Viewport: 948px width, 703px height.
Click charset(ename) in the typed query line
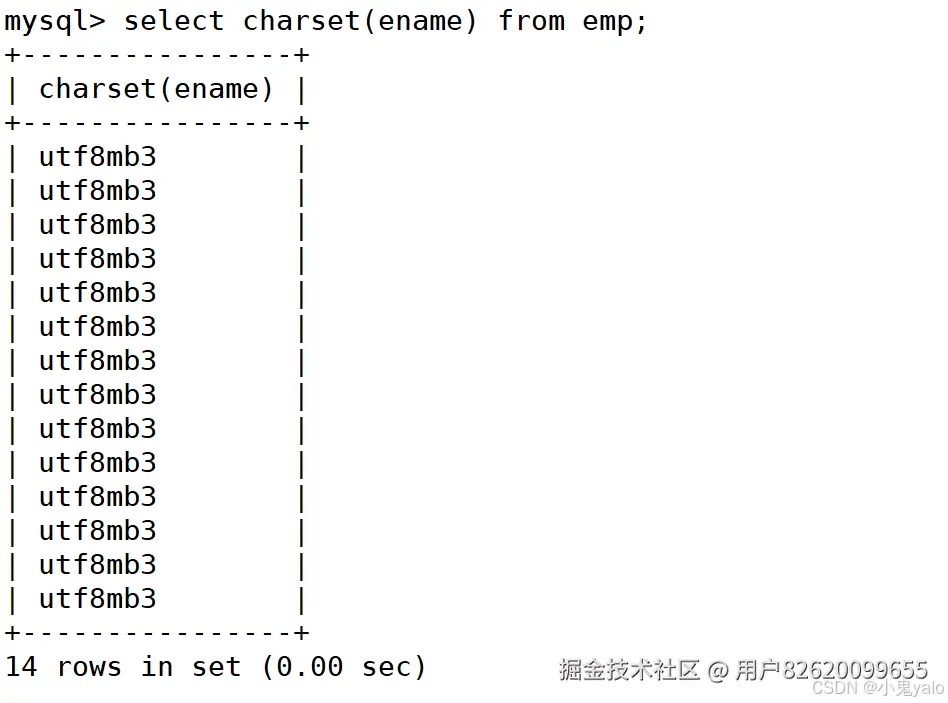coord(360,20)
